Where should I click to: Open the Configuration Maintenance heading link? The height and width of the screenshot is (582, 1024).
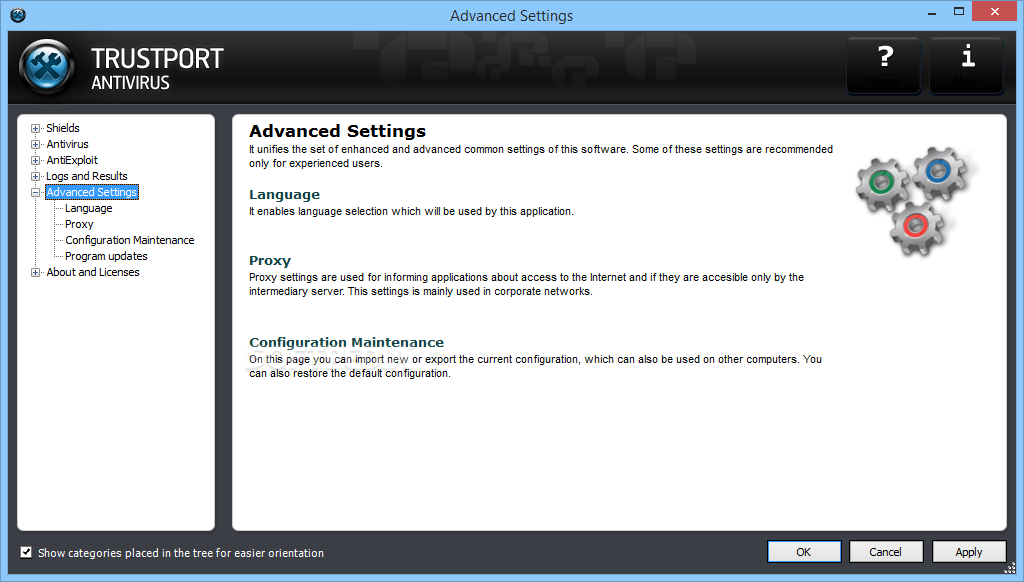pos(346,342)
